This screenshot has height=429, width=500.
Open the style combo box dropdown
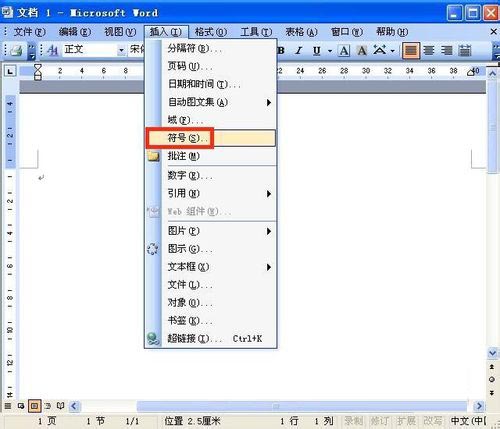pyautogui.click(x=122, y=50)
